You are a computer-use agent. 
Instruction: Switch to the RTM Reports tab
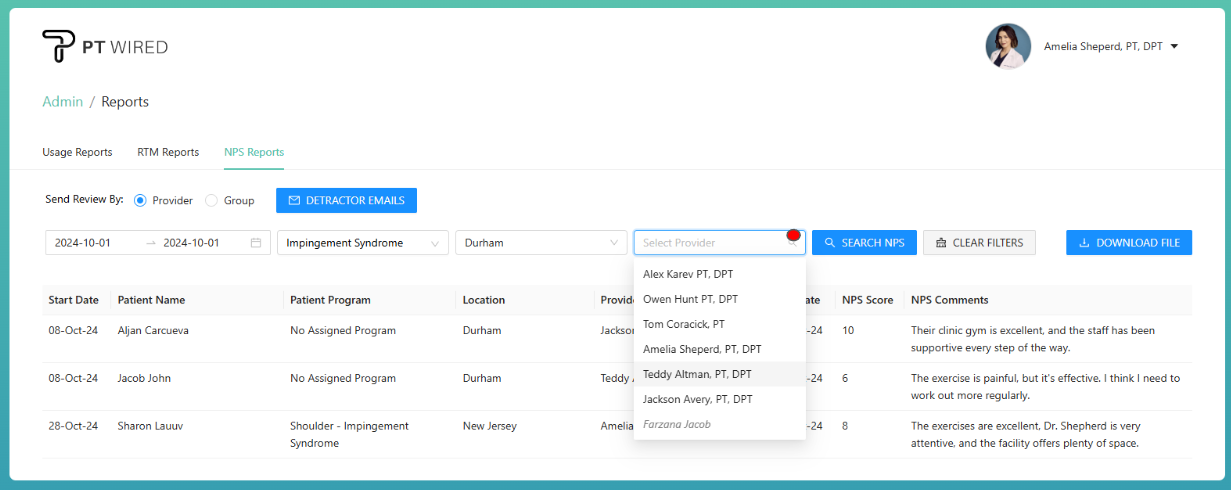pos(168,152)
